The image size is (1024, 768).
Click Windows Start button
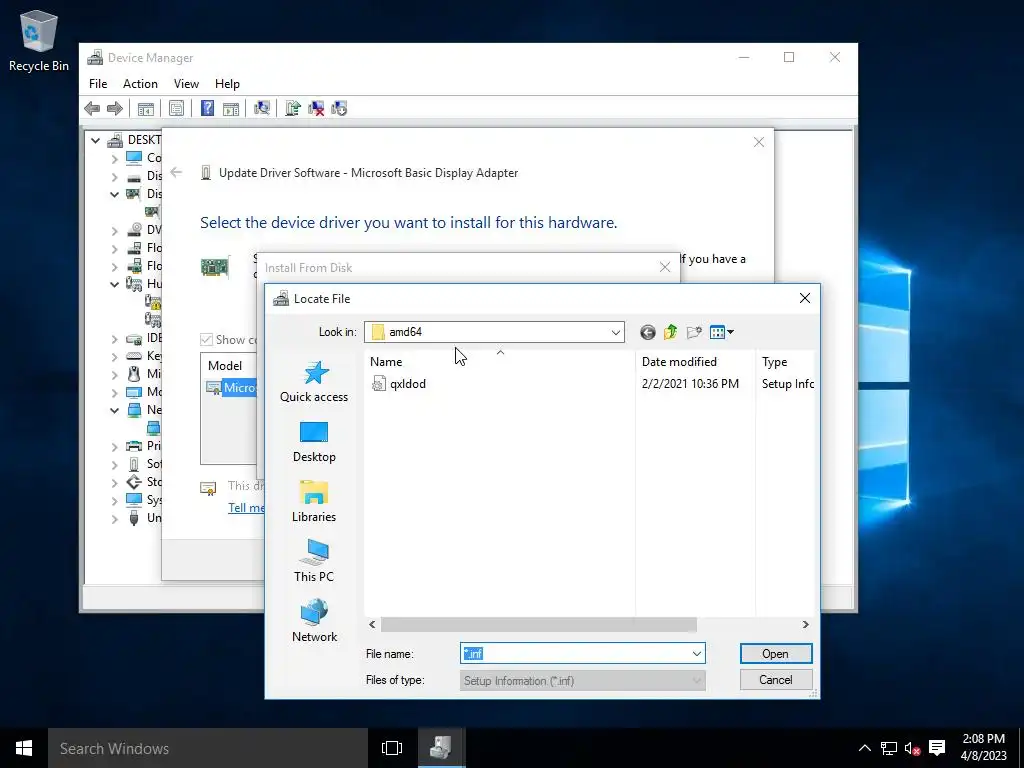(x=24, y=748)
